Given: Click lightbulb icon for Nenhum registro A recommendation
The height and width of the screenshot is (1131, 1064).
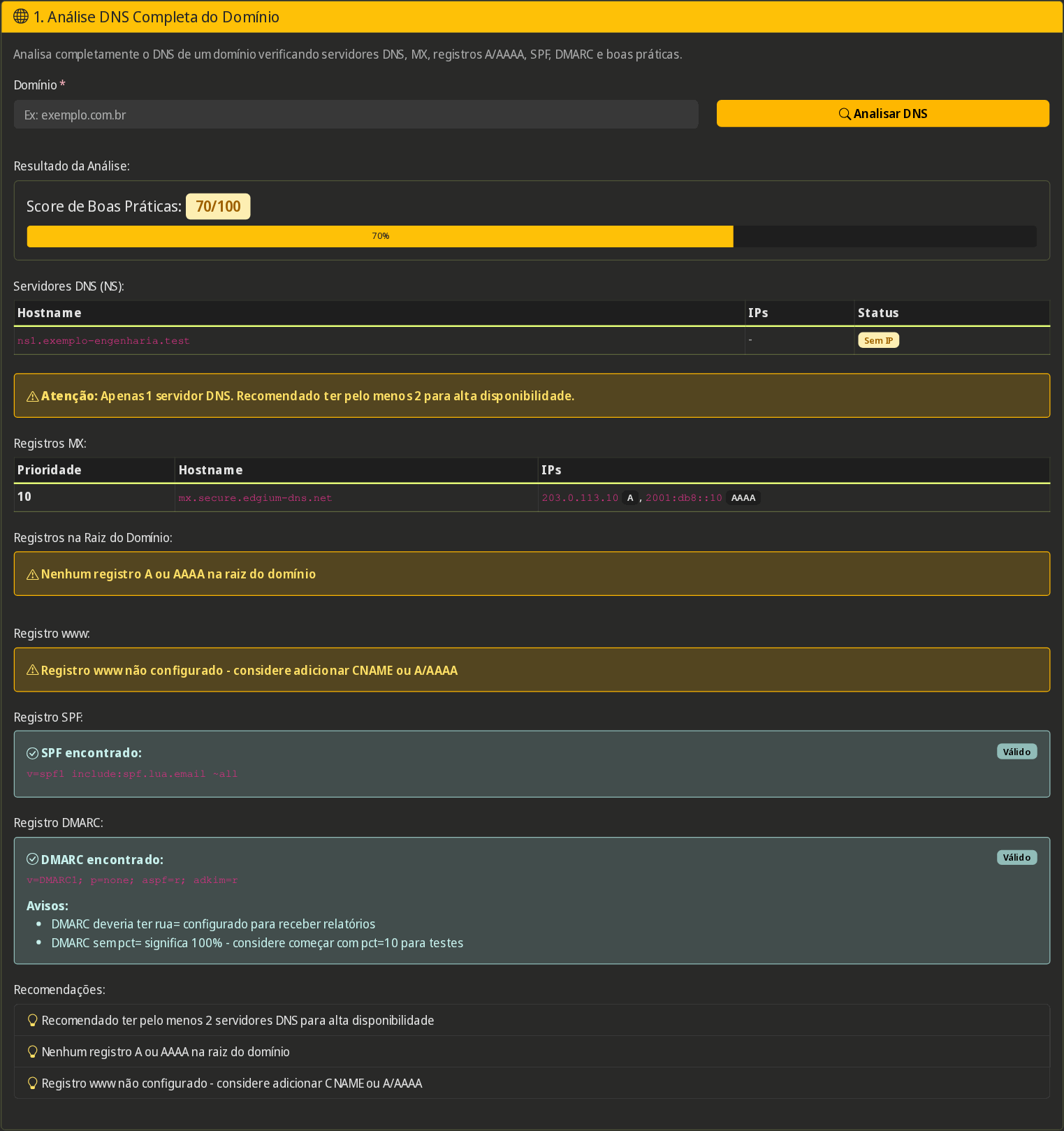Looking at the screenshot, I should tap(32, 1052).
